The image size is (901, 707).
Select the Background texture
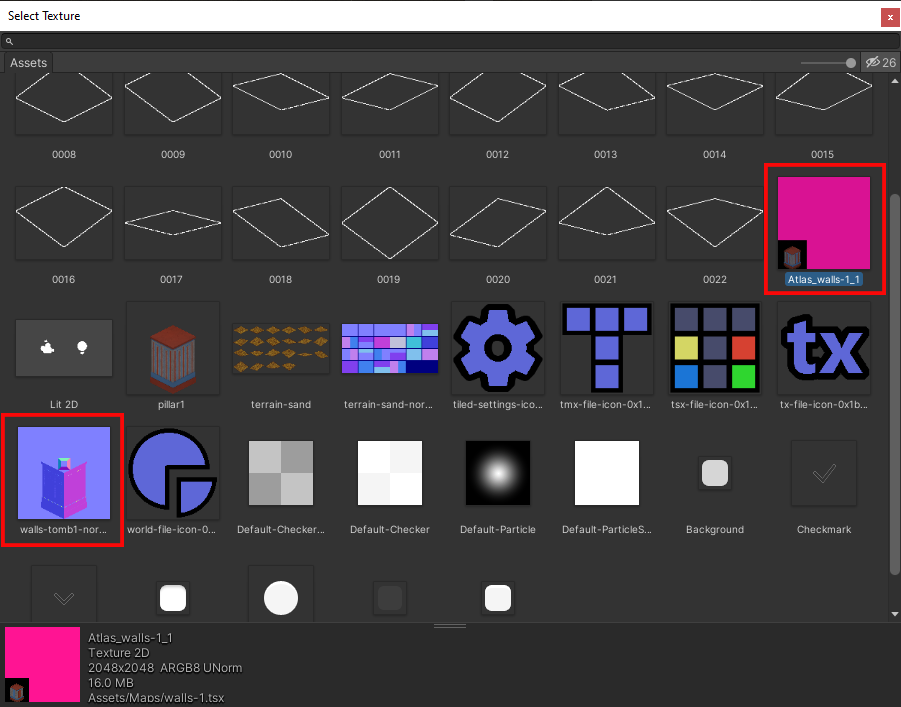click(714, 473)
